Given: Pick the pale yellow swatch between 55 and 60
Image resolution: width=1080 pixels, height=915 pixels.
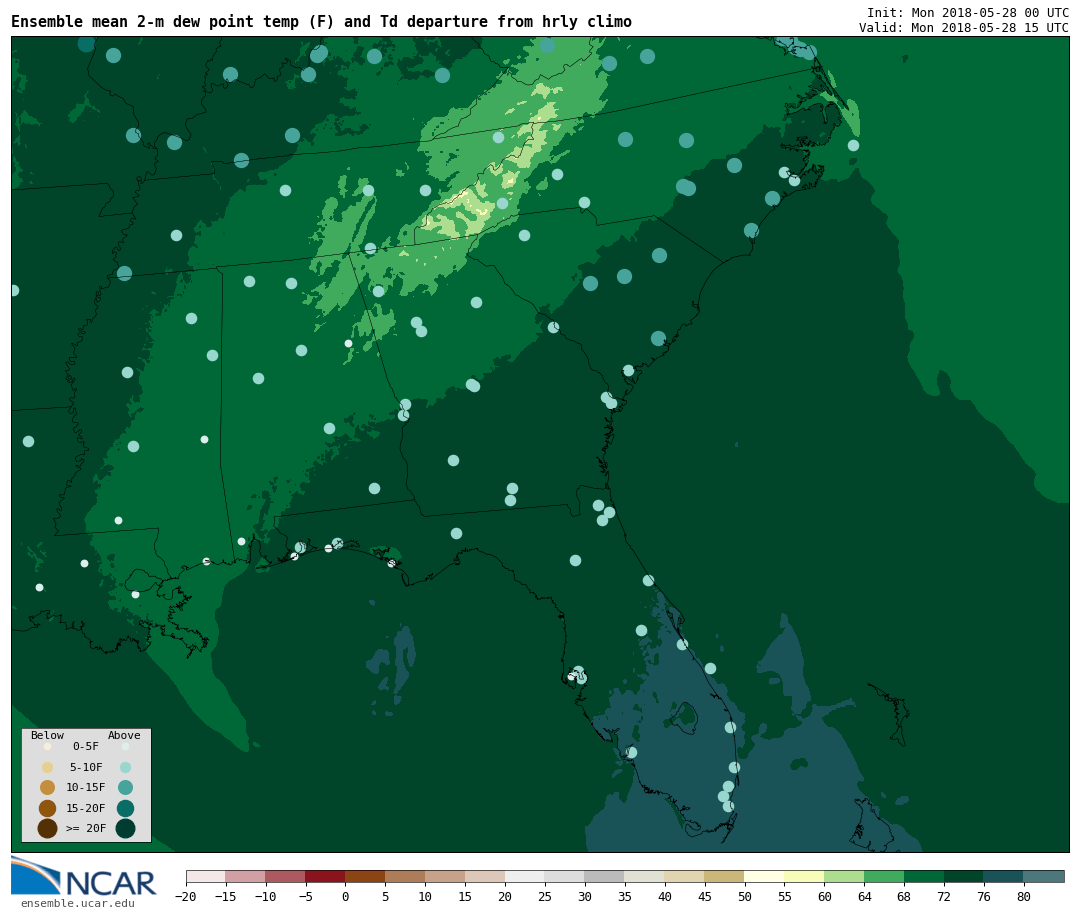Looking at the screenshot, I should point(804,876).
